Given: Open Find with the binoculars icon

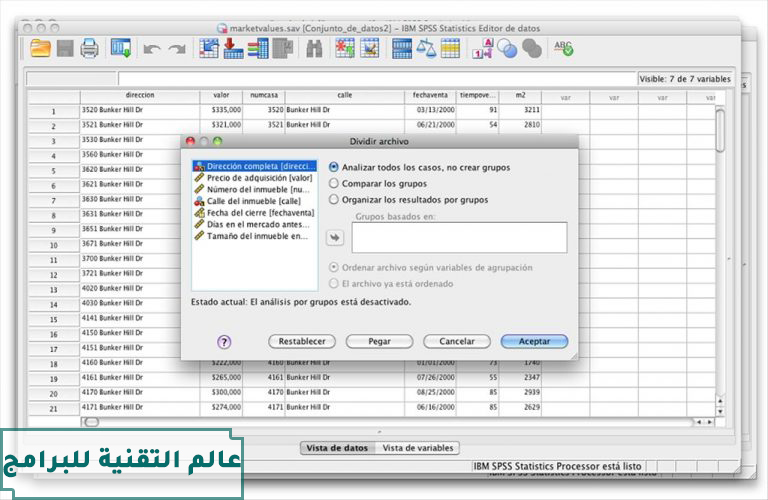Looking at the screenshot, I should (x=314, y=49).
